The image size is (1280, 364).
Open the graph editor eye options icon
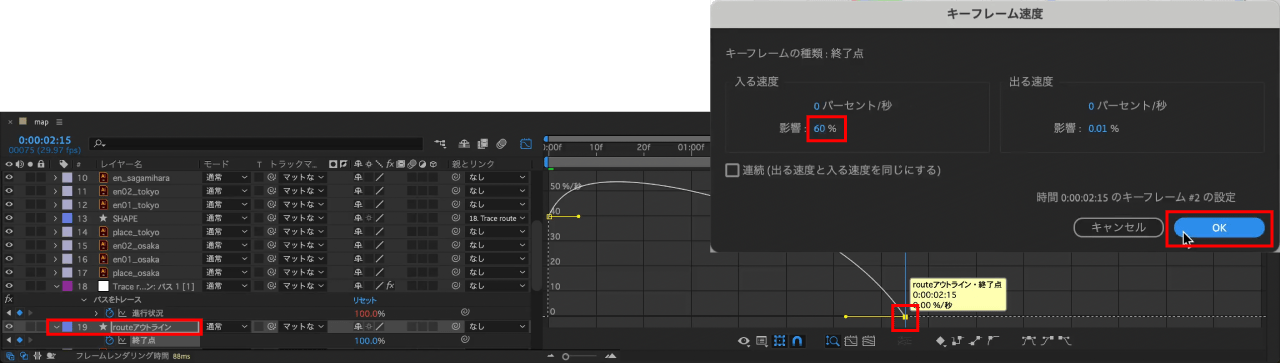tap(744, 341)
